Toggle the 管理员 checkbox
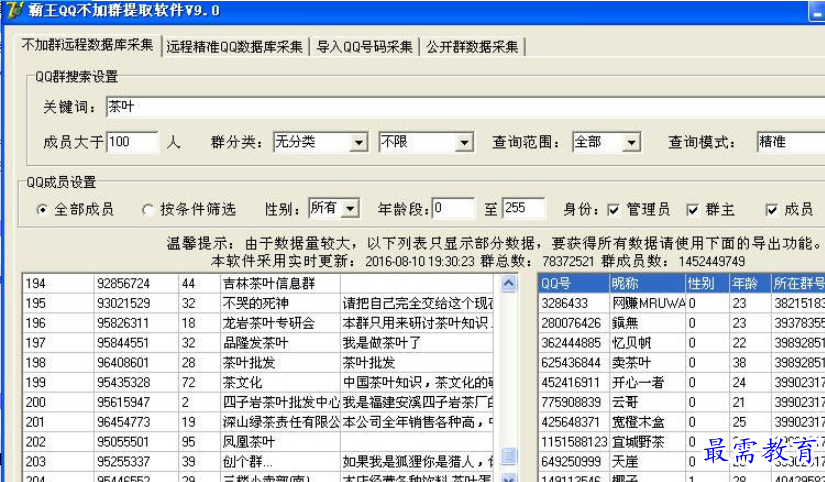The width and height of the screenshot is (825, 482). [x=613, y=210]
